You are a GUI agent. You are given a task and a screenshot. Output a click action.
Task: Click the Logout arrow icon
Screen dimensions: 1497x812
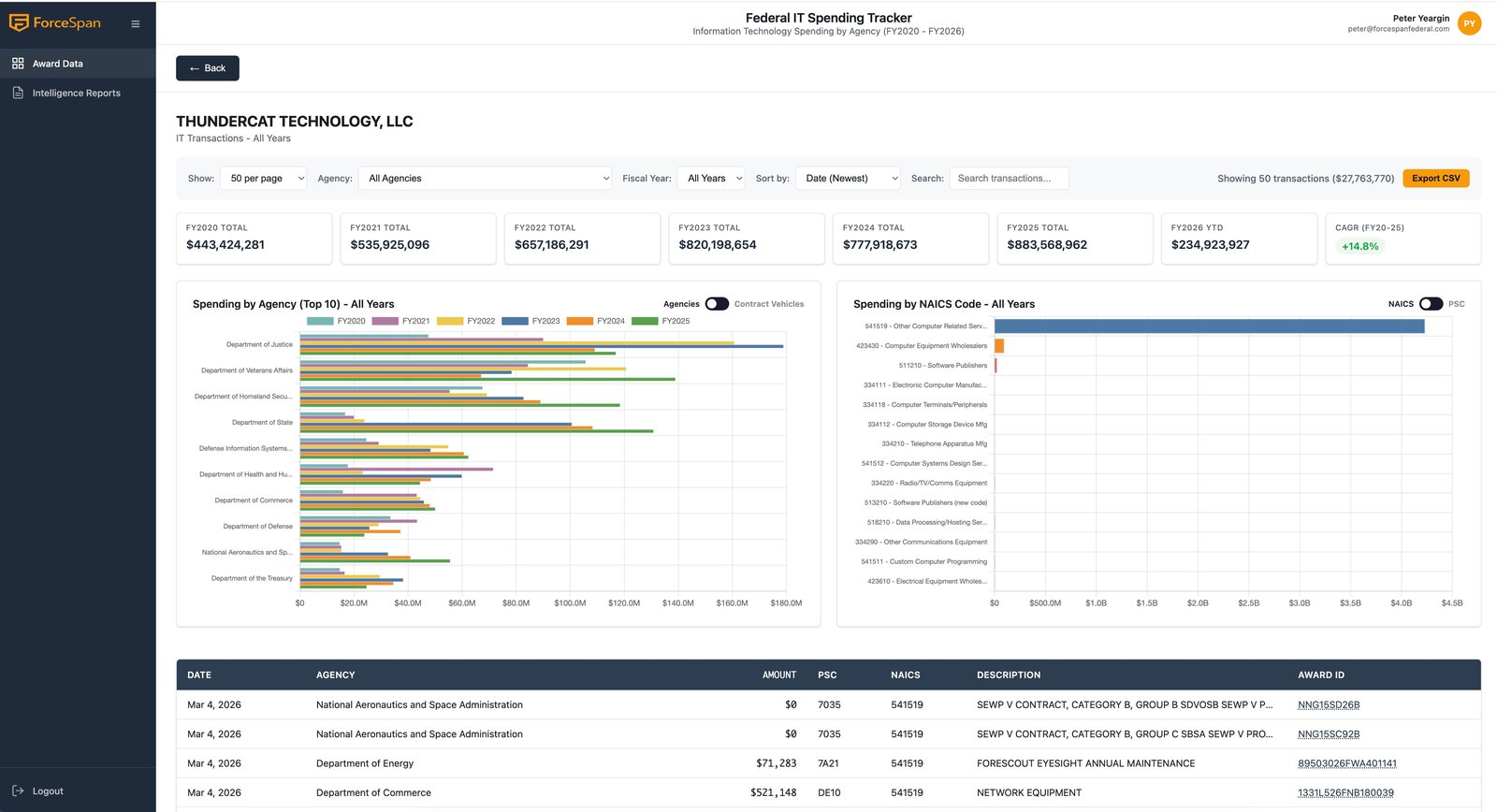18,790
